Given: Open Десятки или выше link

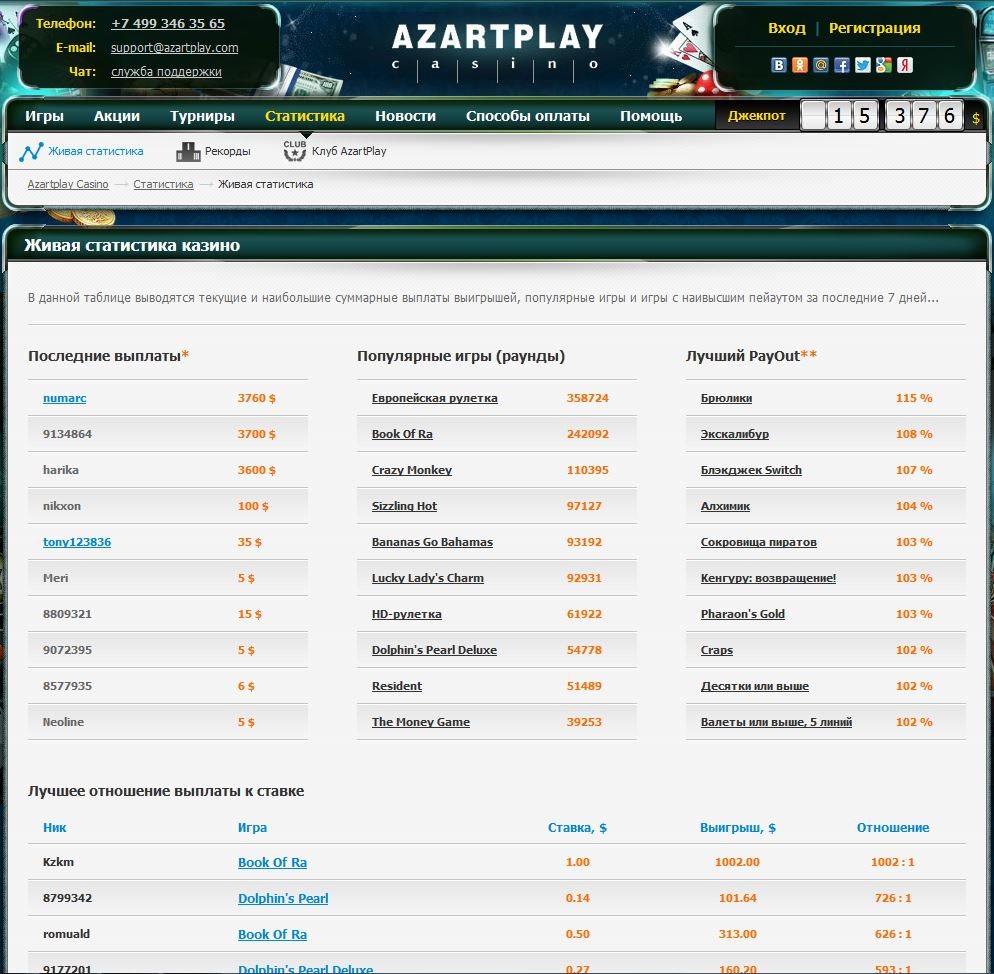Looking at the screenshot, I should coord(754,686).
